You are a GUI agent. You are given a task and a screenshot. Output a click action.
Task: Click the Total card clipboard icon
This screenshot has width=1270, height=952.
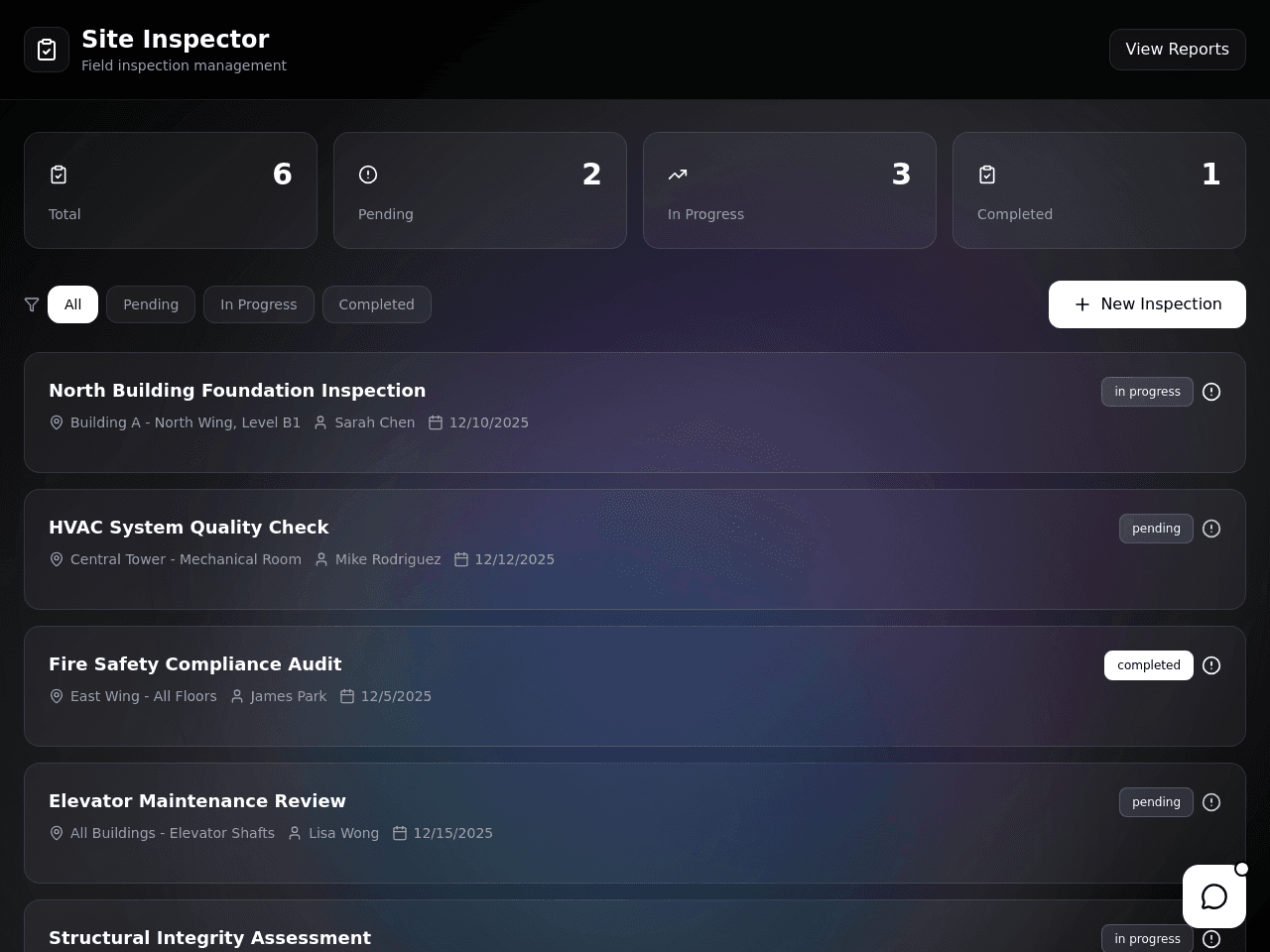pos(59,175)
